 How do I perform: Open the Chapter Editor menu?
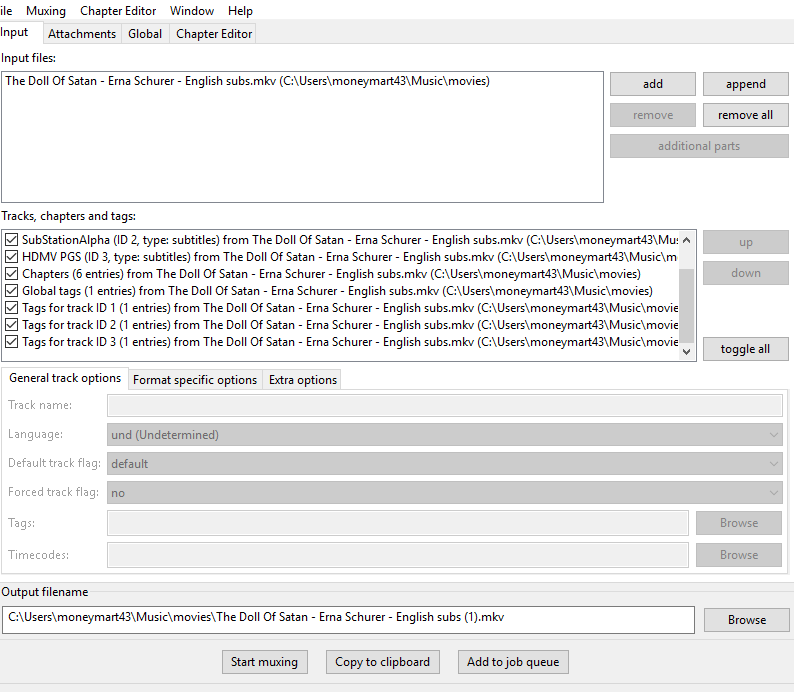118,11
